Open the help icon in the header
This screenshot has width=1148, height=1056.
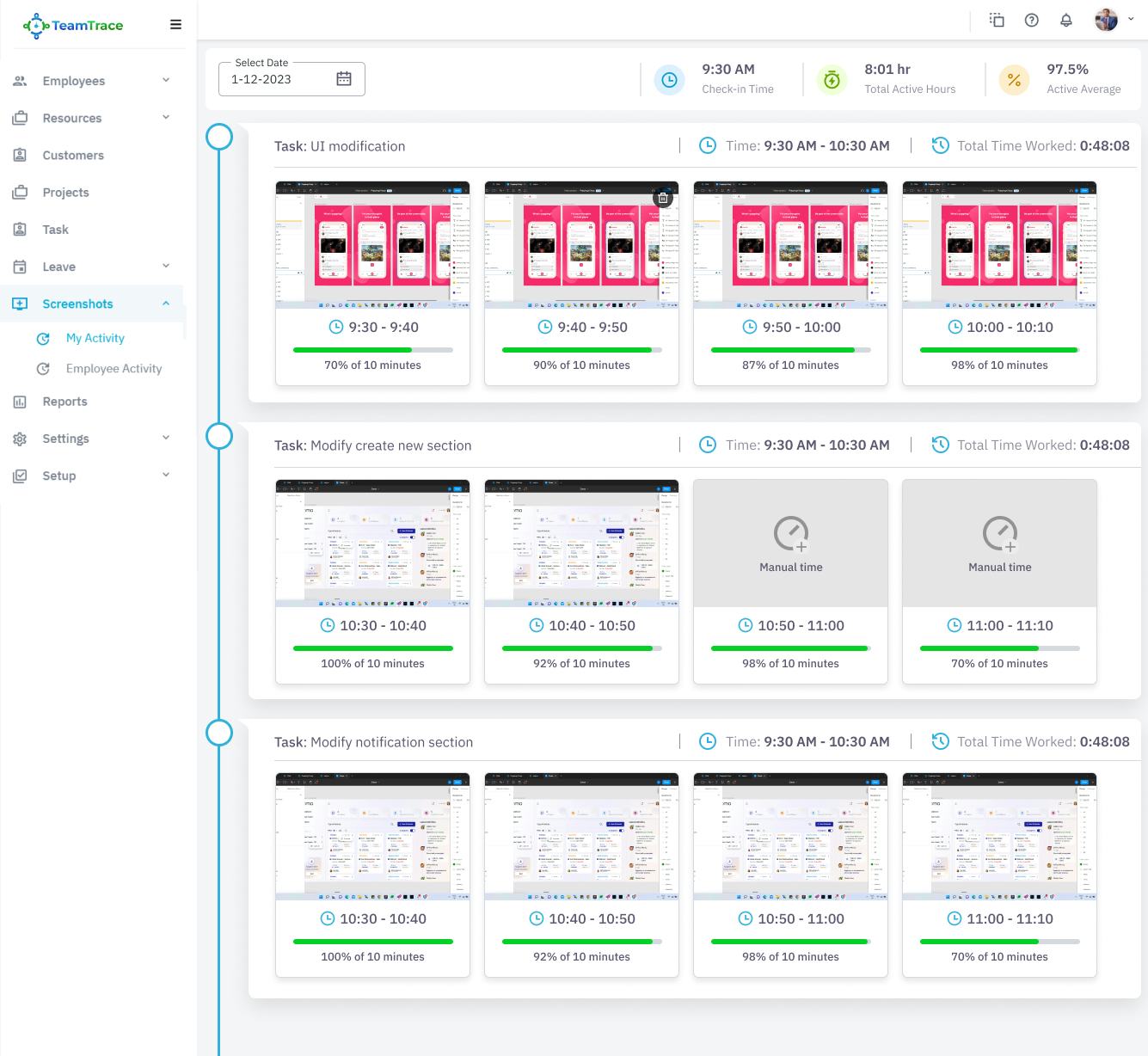tap(1031, 19)
